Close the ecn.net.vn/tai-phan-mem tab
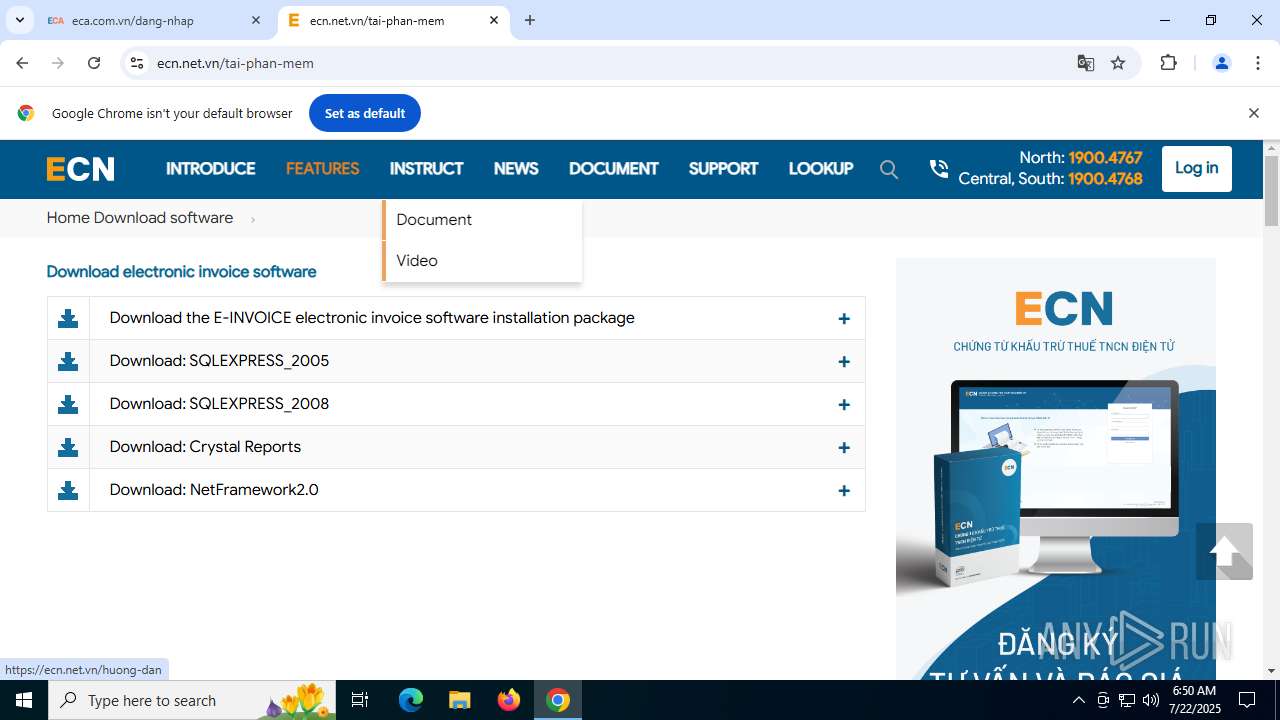This screenshot has width=1280, height=720. pos(494,20)
